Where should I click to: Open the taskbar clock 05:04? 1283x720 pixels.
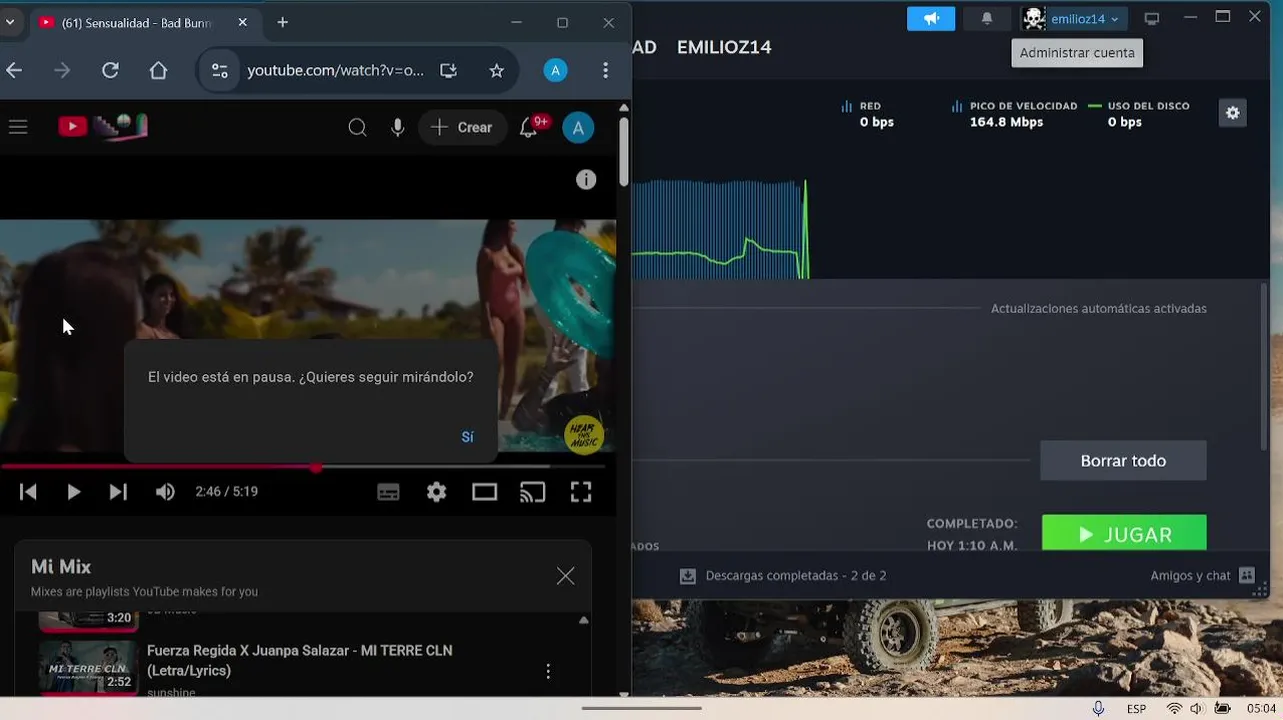click(1261, 709)
